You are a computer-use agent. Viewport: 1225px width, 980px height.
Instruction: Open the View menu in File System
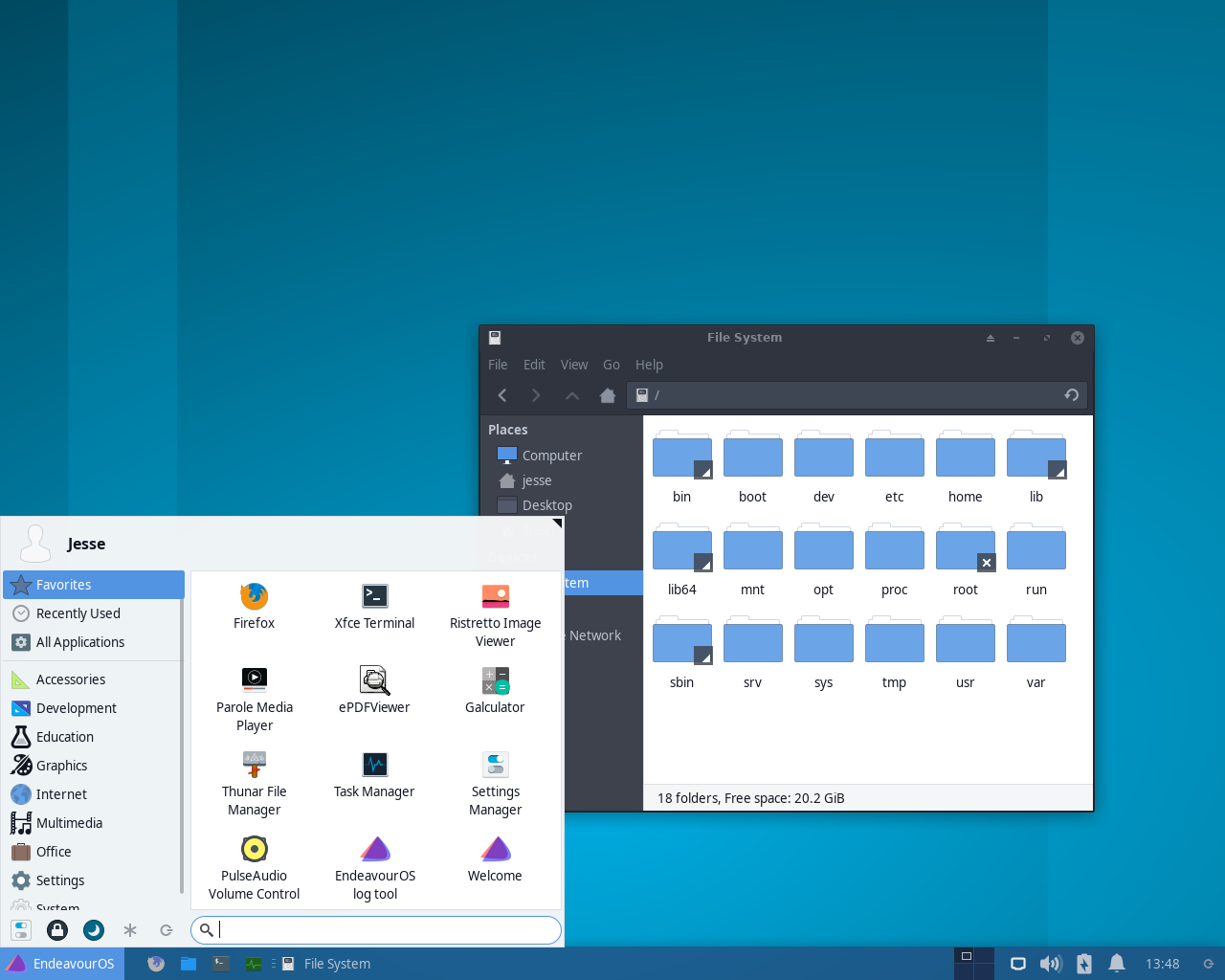(574, 365)
